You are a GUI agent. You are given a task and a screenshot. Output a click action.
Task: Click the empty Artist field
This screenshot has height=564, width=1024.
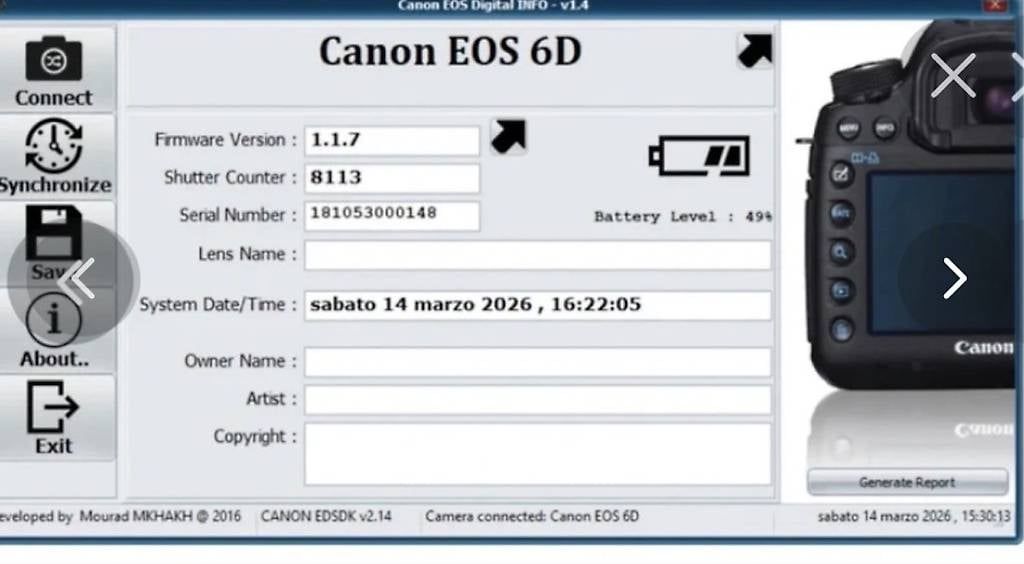tap(537, 400)
